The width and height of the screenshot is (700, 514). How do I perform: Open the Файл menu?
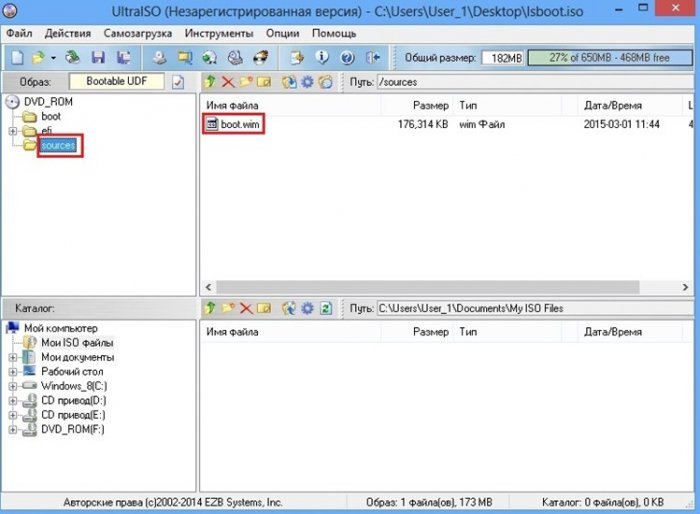(x=19, y=33)
